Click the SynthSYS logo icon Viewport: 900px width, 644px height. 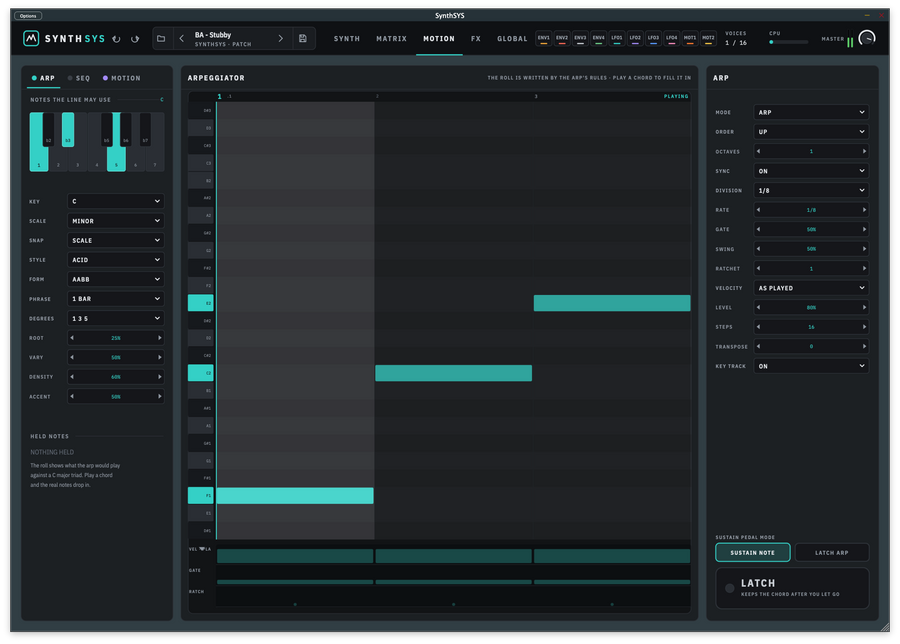coord(31,38)
